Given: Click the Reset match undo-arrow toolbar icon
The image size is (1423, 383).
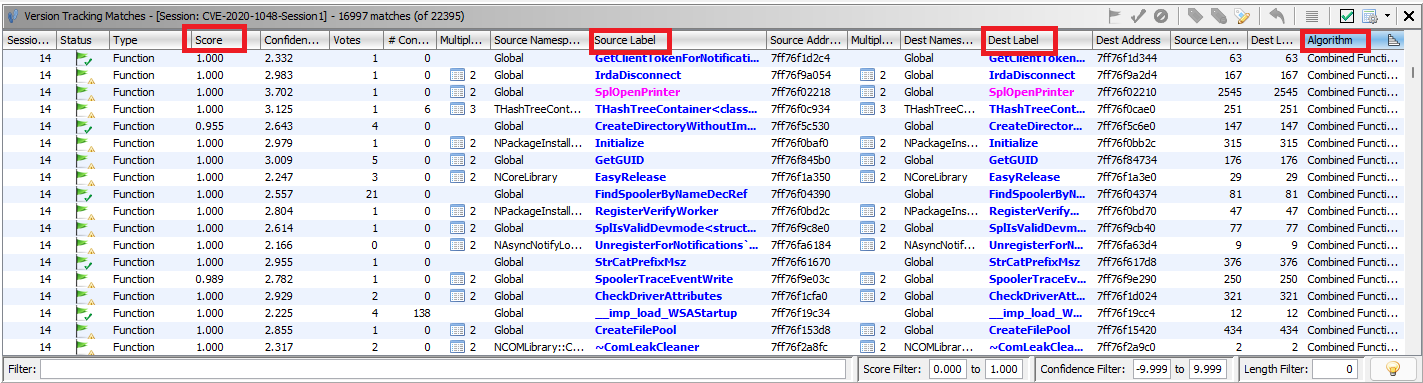Looking at the screenshot, I should (x=1277, y=16).
